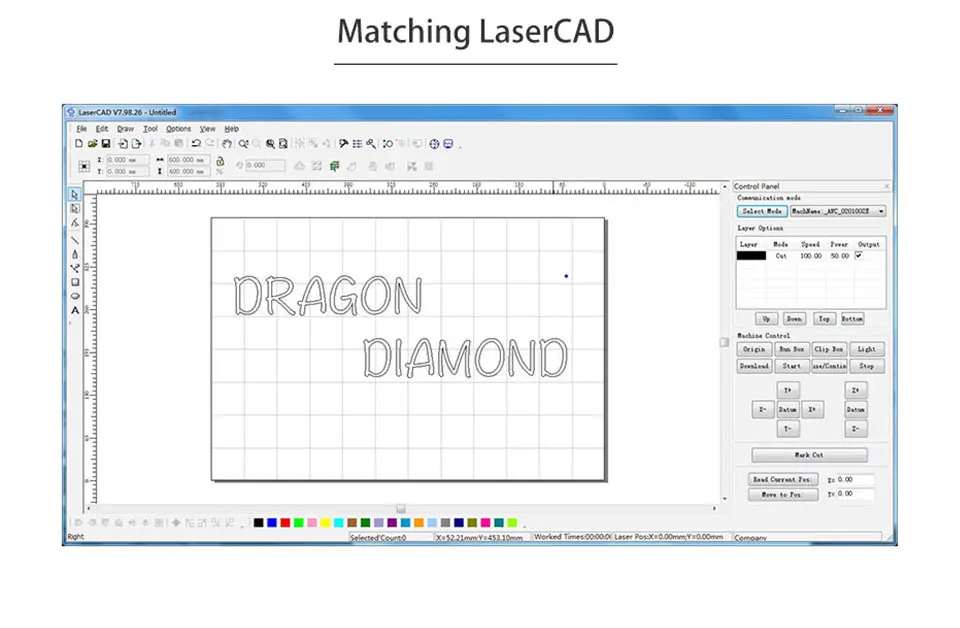
Task: Click the Select Mode button
Action: point(762,211)
